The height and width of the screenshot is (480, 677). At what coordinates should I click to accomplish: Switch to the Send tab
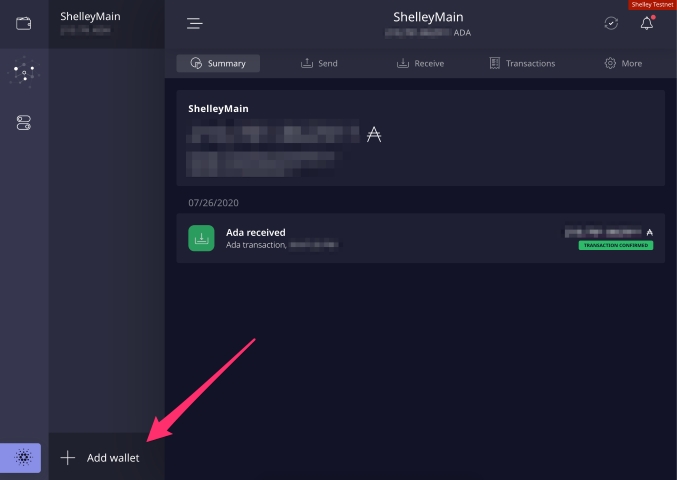tap(319, 63)
